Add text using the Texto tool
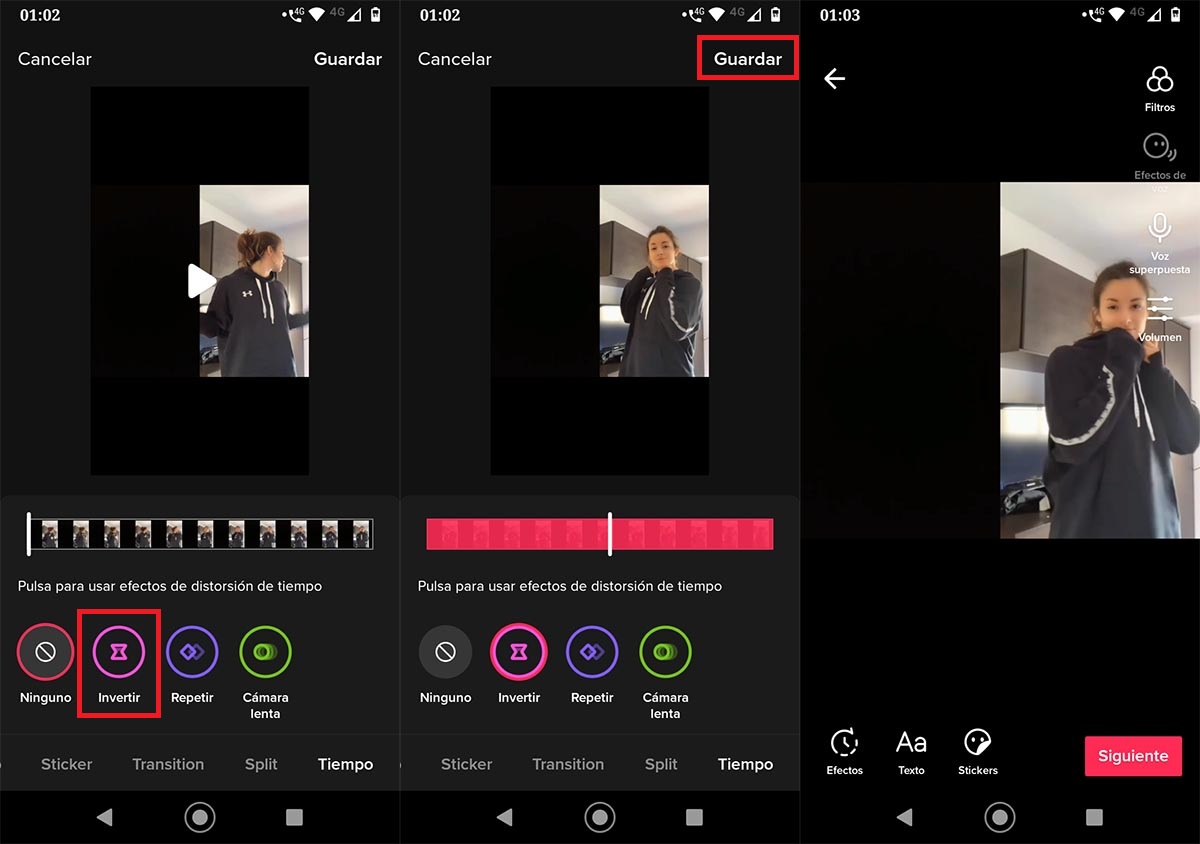1200x844 pixels. pyautogui.click(x=911, y=750)
